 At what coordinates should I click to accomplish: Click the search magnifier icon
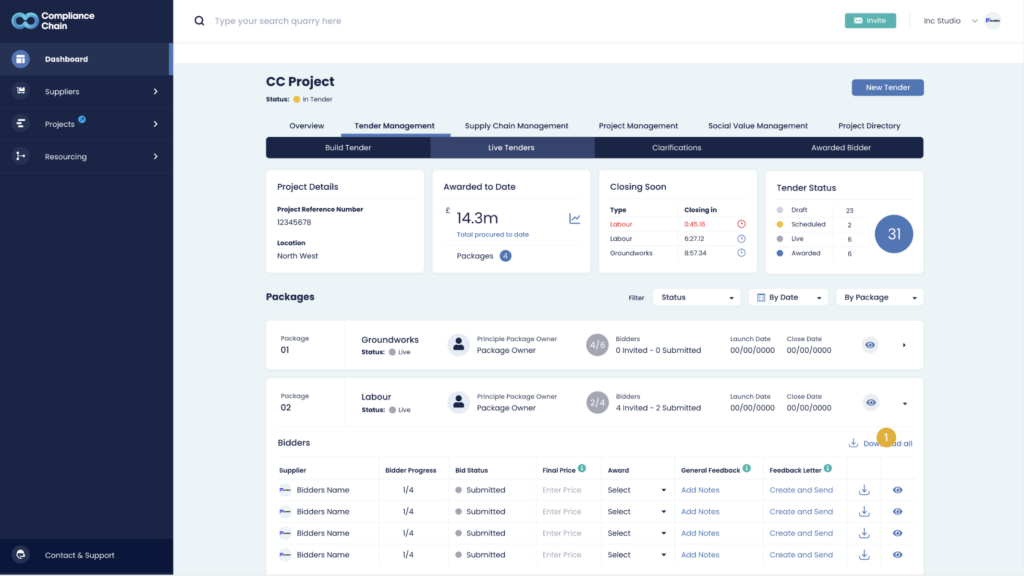tap(199, 21)
